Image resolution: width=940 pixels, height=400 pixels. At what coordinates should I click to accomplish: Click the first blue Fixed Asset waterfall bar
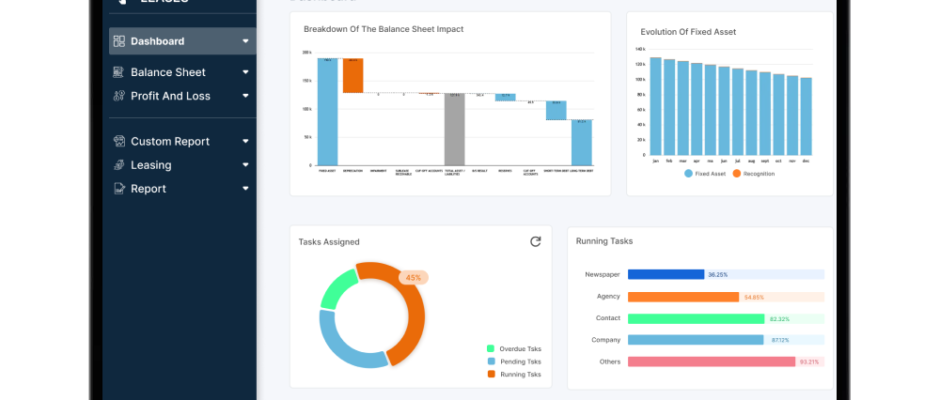(328, 112)
